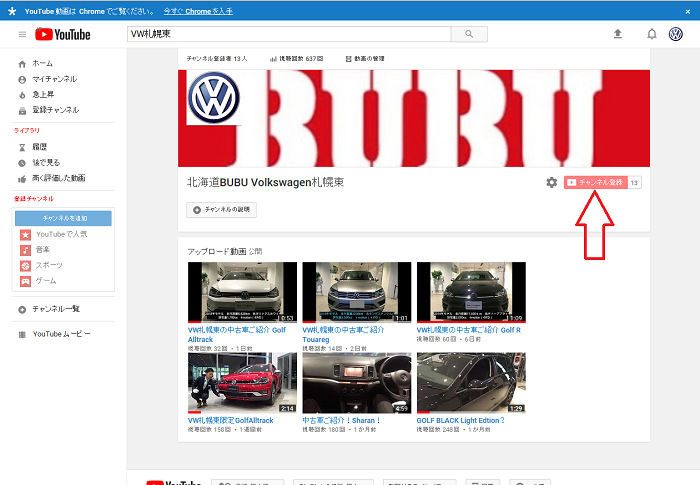
Task: Open Golf R video thumbnail
Action: (x=471, y=292)
